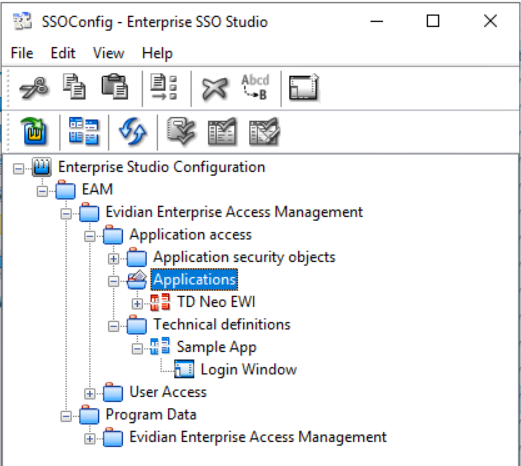Collapse the Sample App node
Screen dimensions: 521x466
pyautogui.click(x=137, y=349)
